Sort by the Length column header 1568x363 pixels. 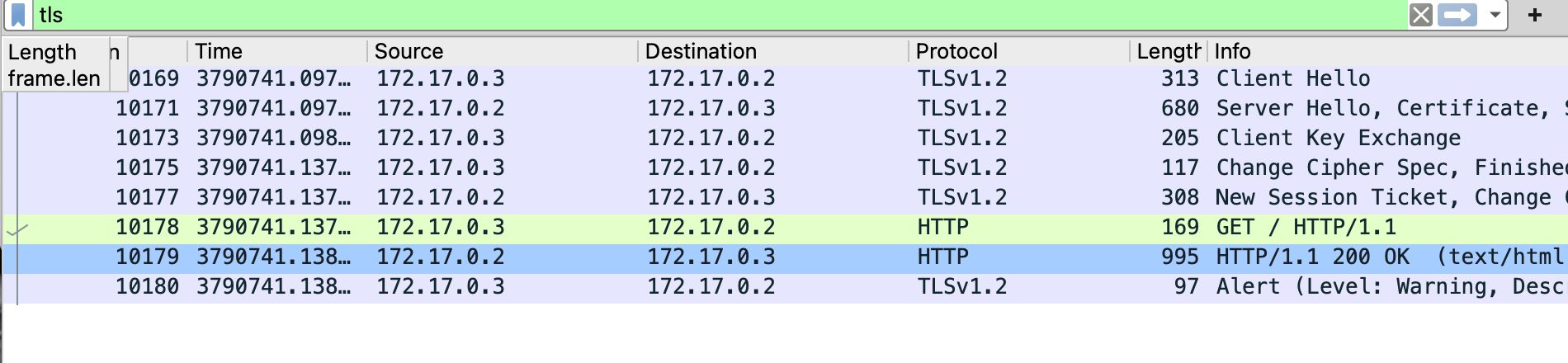(1168, 51)
